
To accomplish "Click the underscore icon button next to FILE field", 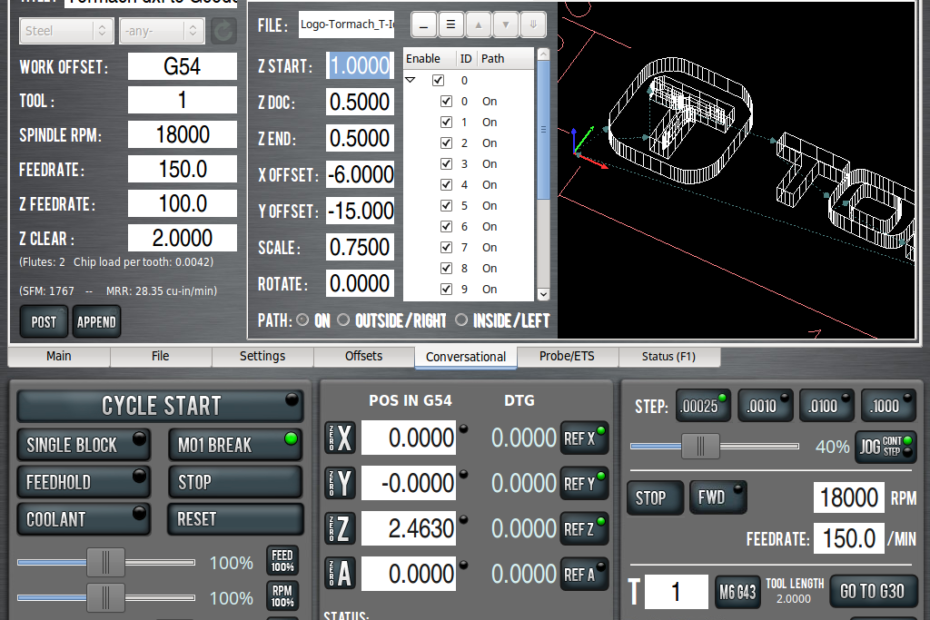I will coord(423,25).
